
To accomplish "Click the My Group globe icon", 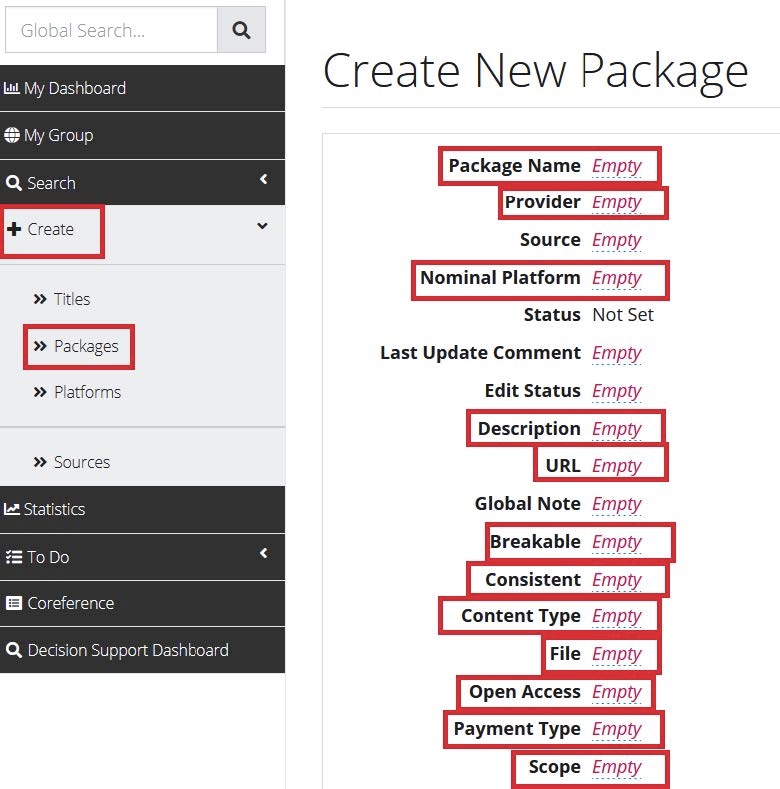I will [12, 135].
